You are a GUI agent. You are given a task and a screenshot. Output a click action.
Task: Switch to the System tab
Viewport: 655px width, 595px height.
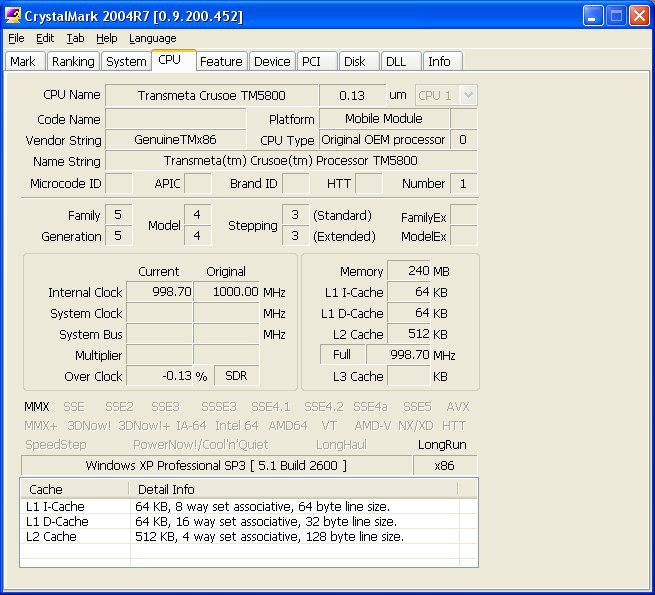click(126, 61)
